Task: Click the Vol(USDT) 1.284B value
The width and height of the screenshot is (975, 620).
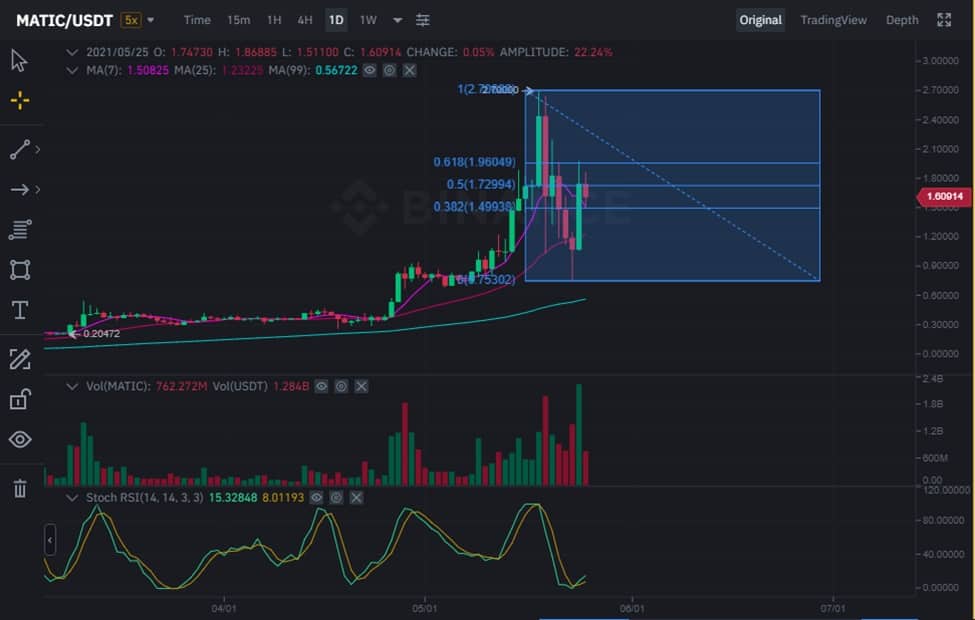Action: tap(291, 386)
